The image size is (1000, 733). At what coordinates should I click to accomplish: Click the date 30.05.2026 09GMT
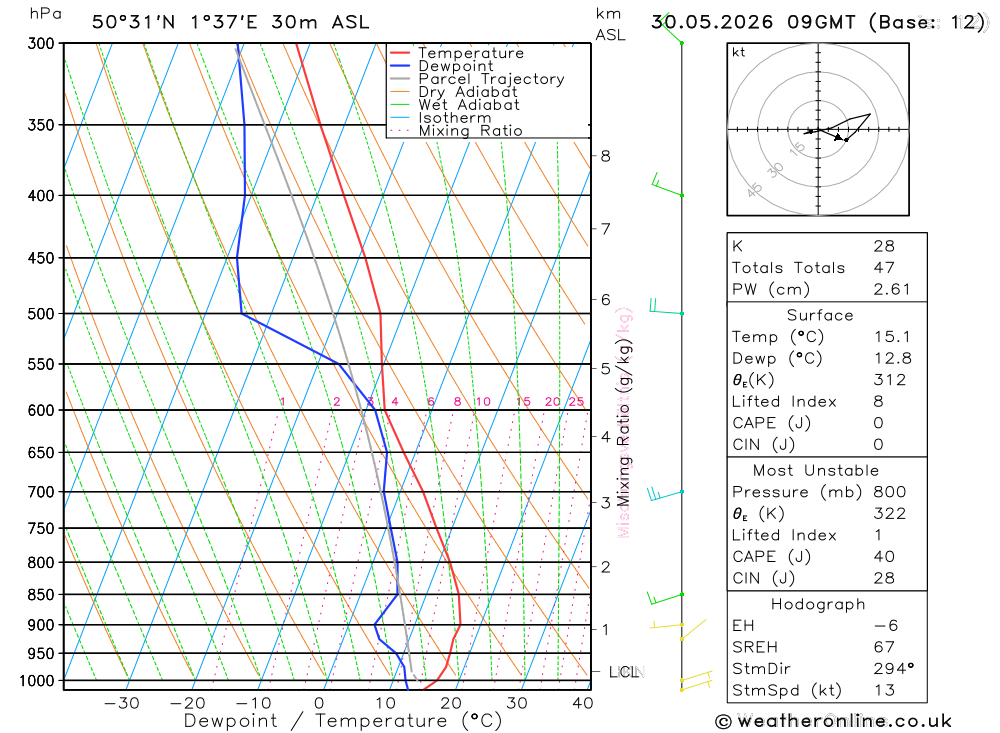[753, 22]
